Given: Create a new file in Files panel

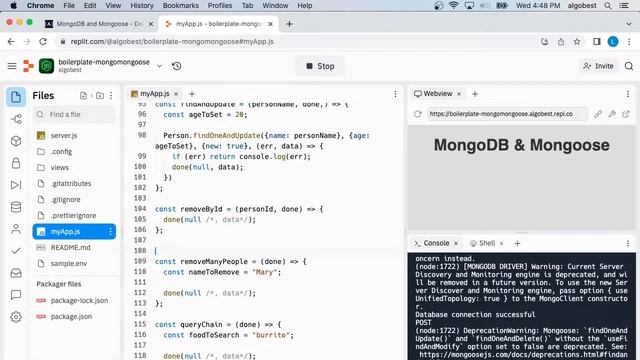Looking at the screenshot, I should pos(83,96).
